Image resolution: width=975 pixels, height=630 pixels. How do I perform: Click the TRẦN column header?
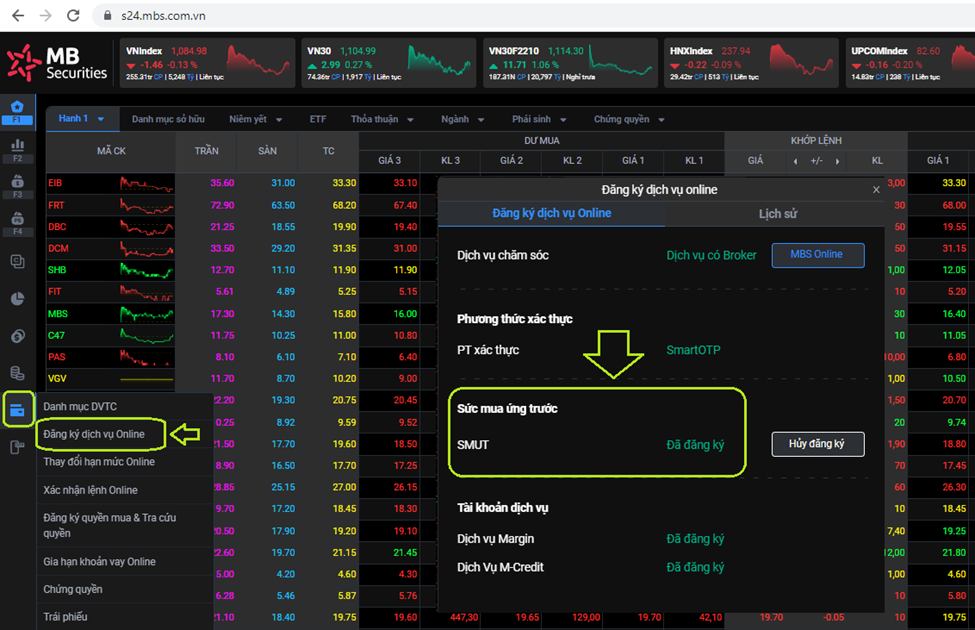(x=206, y=151)
